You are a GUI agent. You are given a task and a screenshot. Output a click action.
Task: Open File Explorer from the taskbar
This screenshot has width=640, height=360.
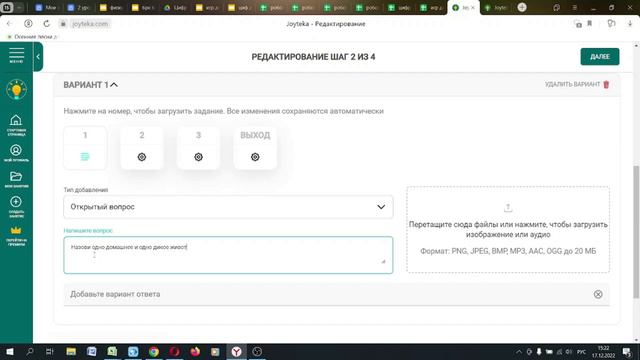coord(71,351)
